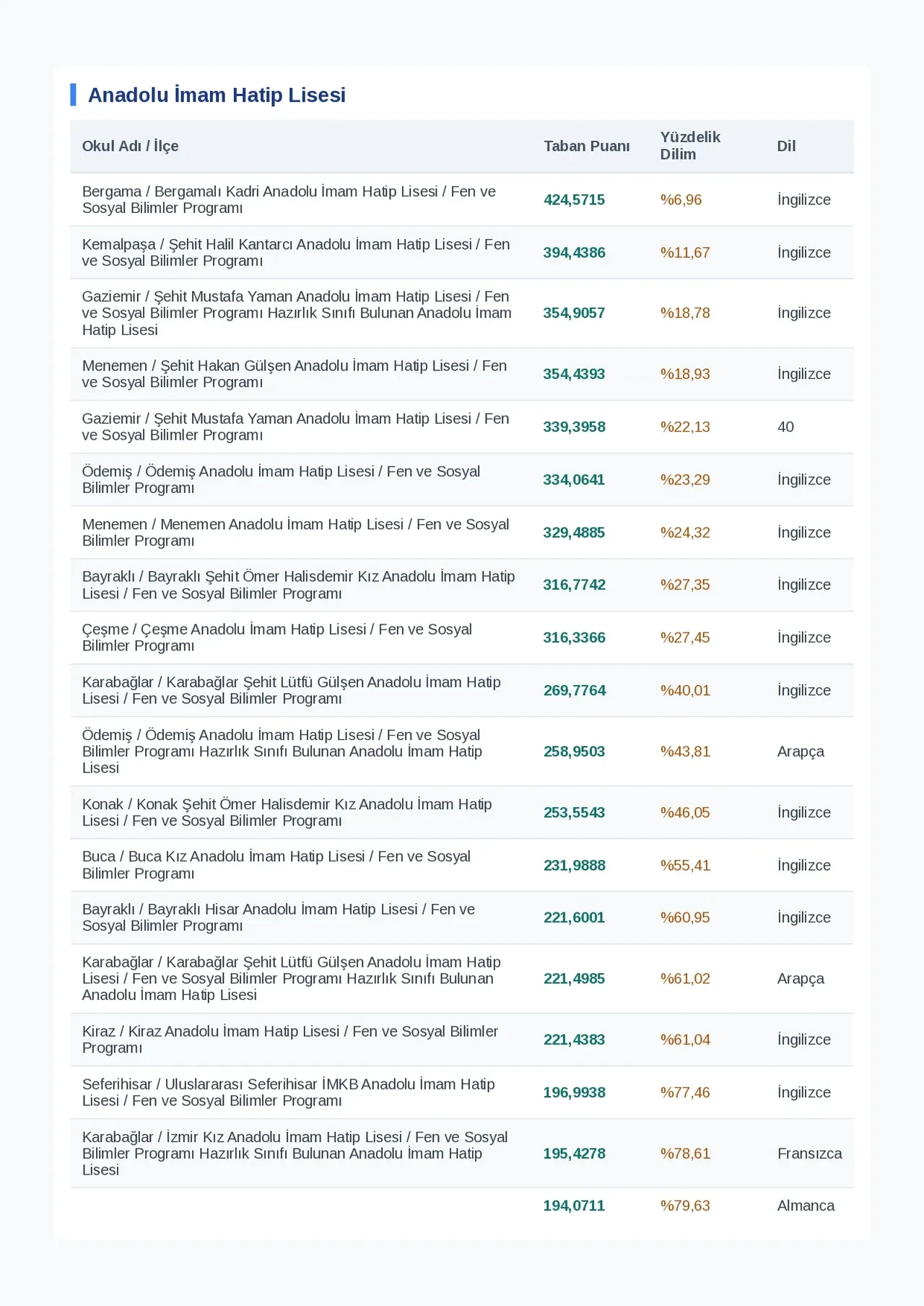Image resolution: width=924 pixels, height=1306 pixels.
Task: Click the Buca Kız Anadolu İmam Hatip row
Action: [462, 865]
